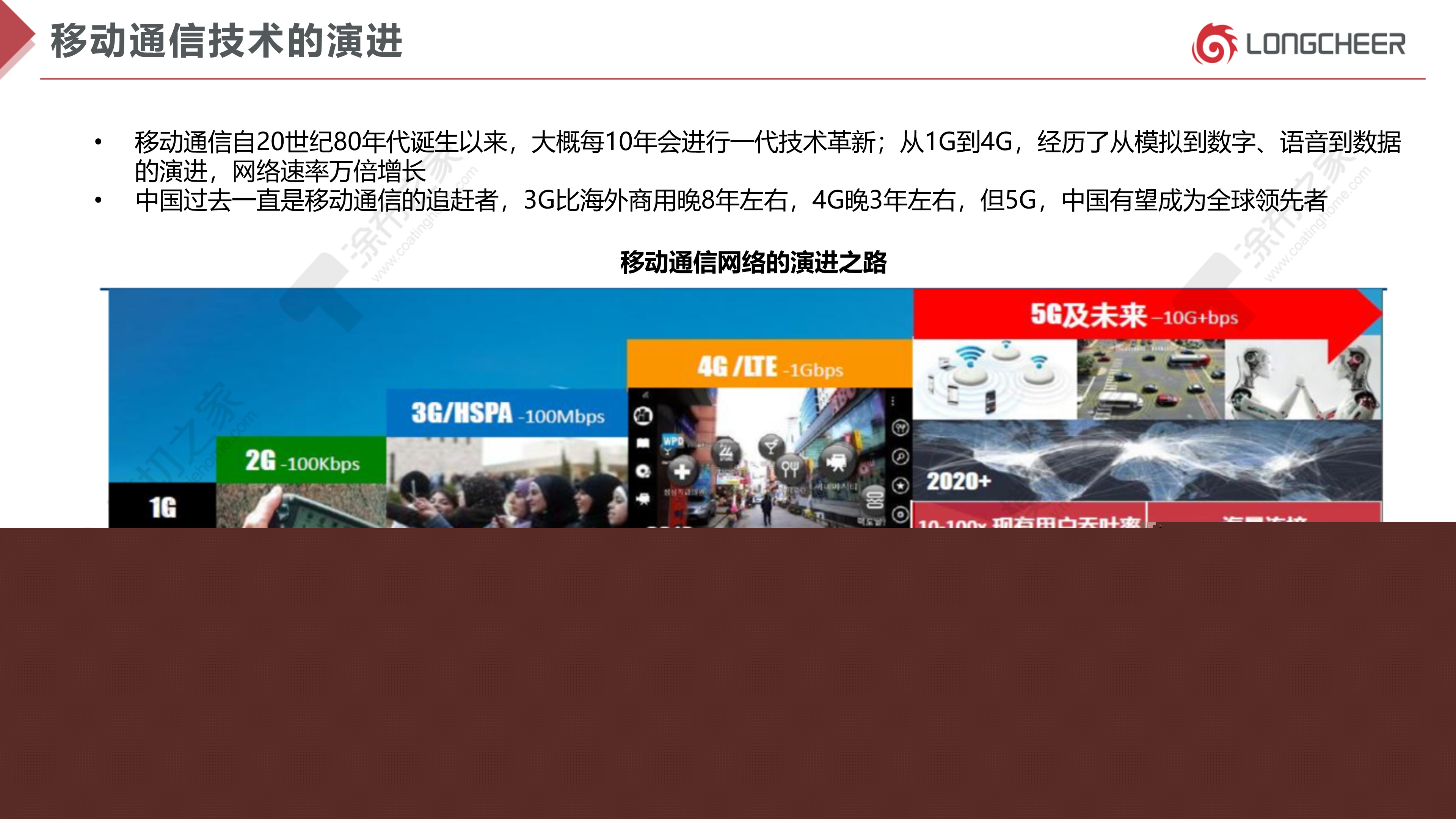Click the slide title 移动通信技术的演进
Viewport: 1456px width, 819px height.
(226, 41)
